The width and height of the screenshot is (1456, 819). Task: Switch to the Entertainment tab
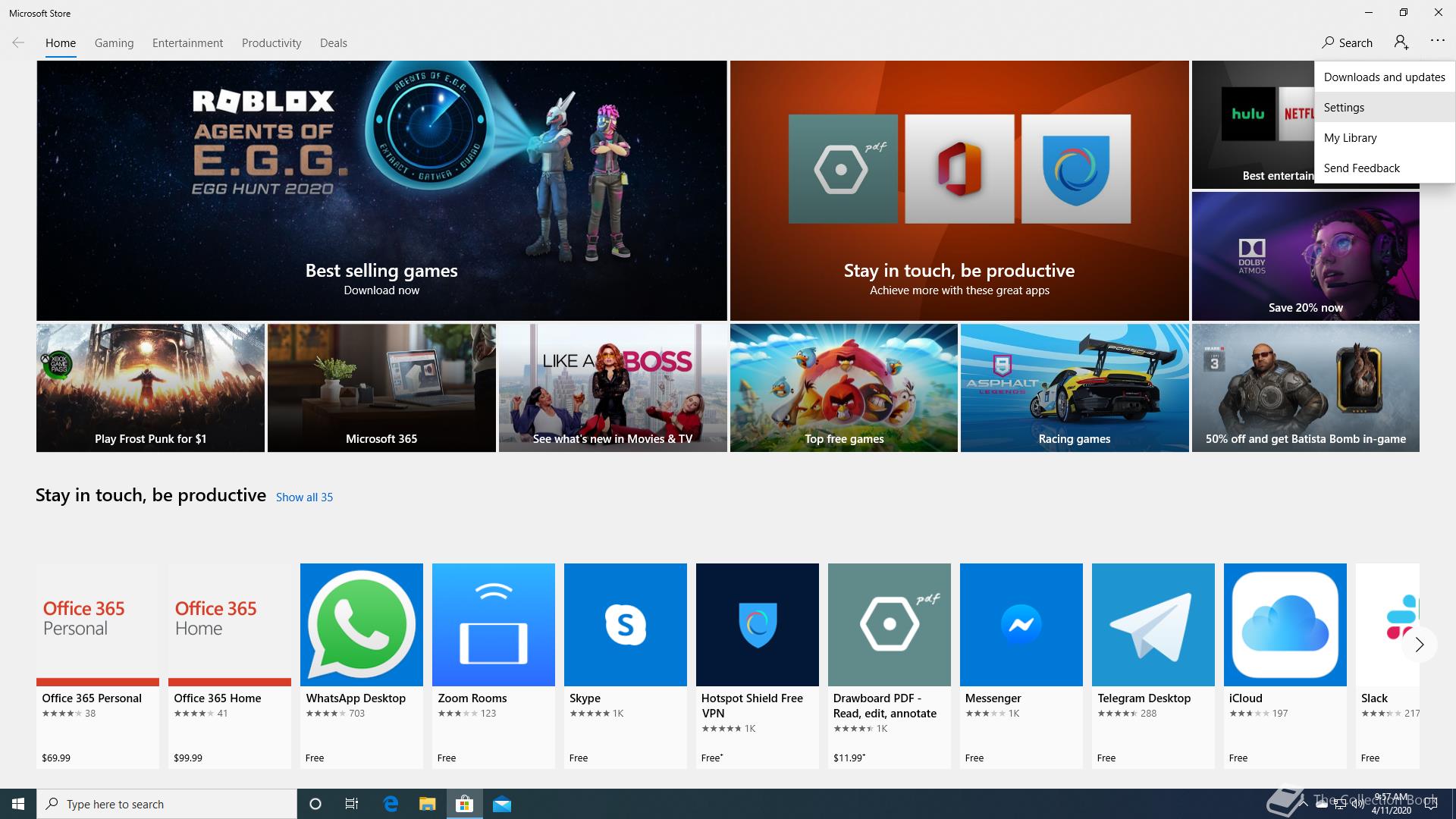click(x=187, y=42)
